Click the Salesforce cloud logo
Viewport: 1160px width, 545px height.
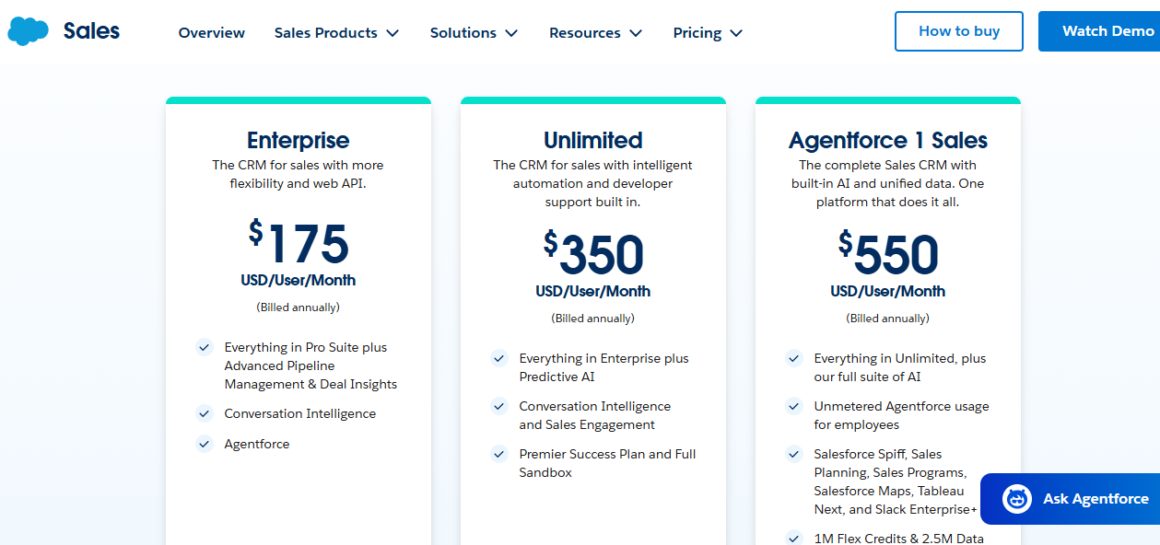point(28,31)
